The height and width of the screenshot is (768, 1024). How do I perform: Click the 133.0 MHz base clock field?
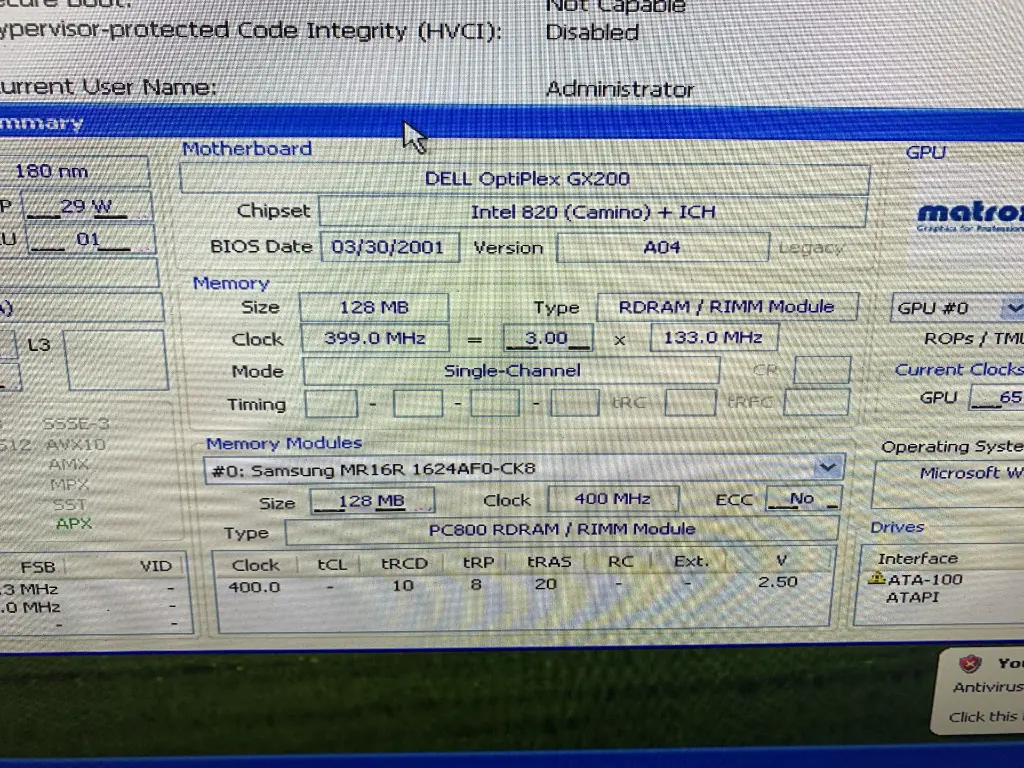pos(712,337)
